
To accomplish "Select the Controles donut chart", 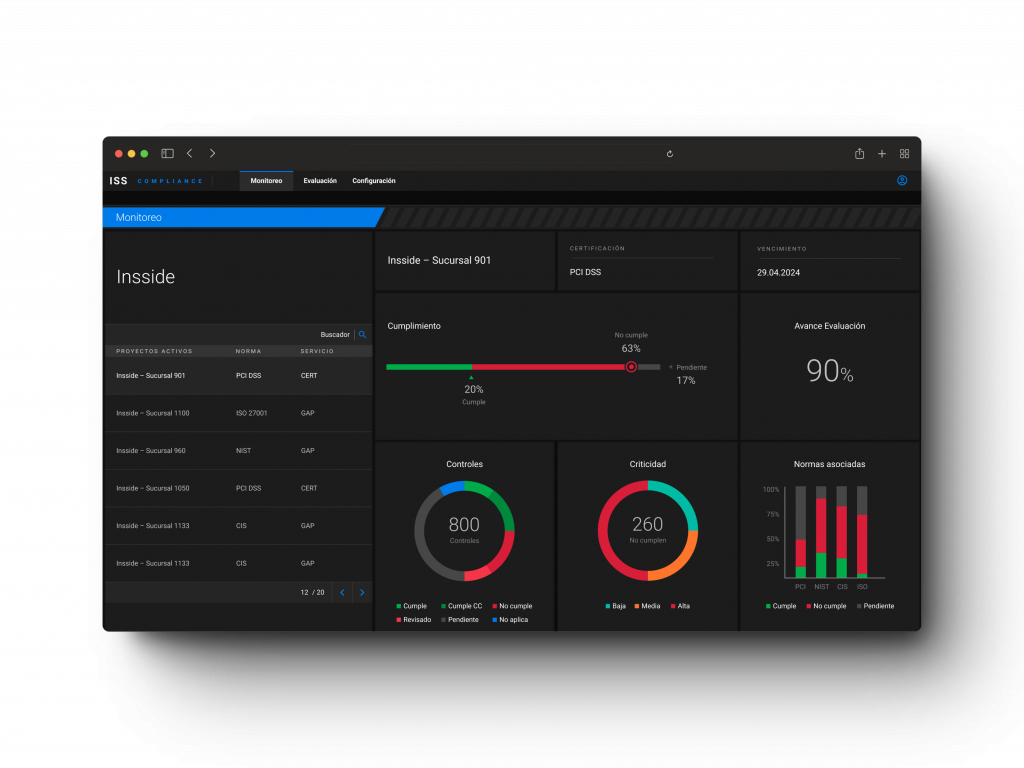I will (464, 527).
